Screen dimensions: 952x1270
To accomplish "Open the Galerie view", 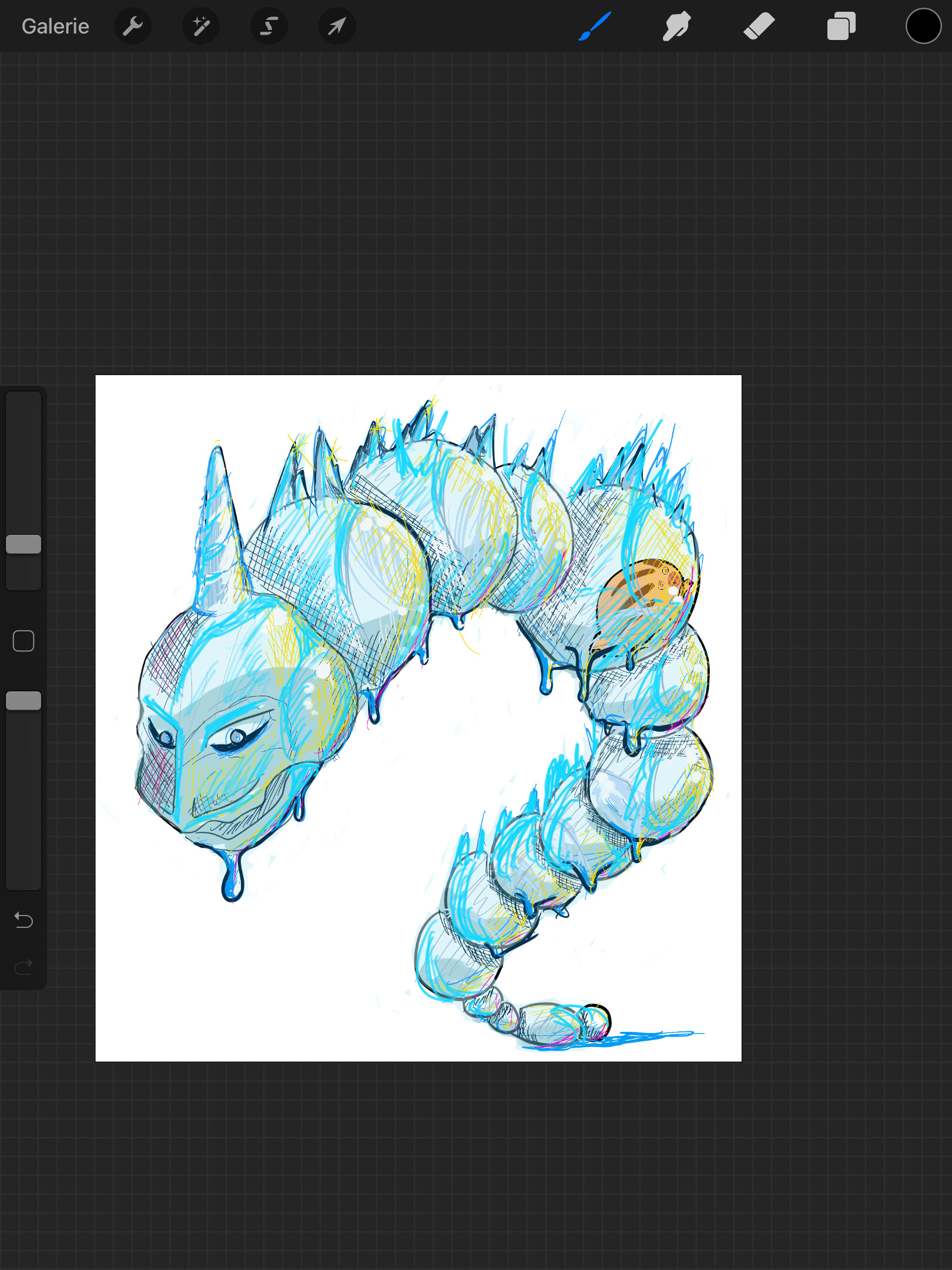I will click(x=55, y=26).
